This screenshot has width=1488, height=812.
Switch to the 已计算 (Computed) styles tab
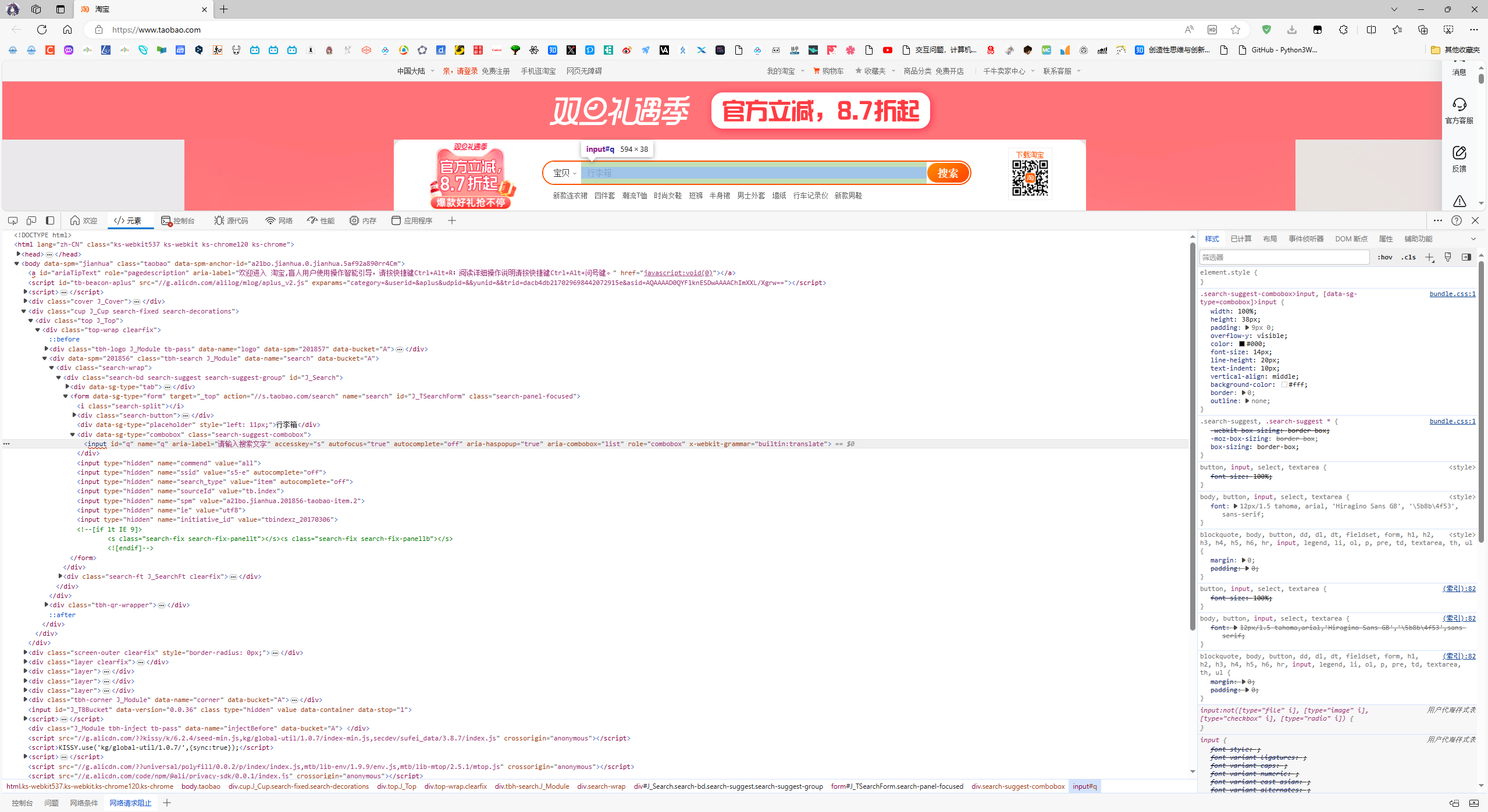[x=1241, y=239]
